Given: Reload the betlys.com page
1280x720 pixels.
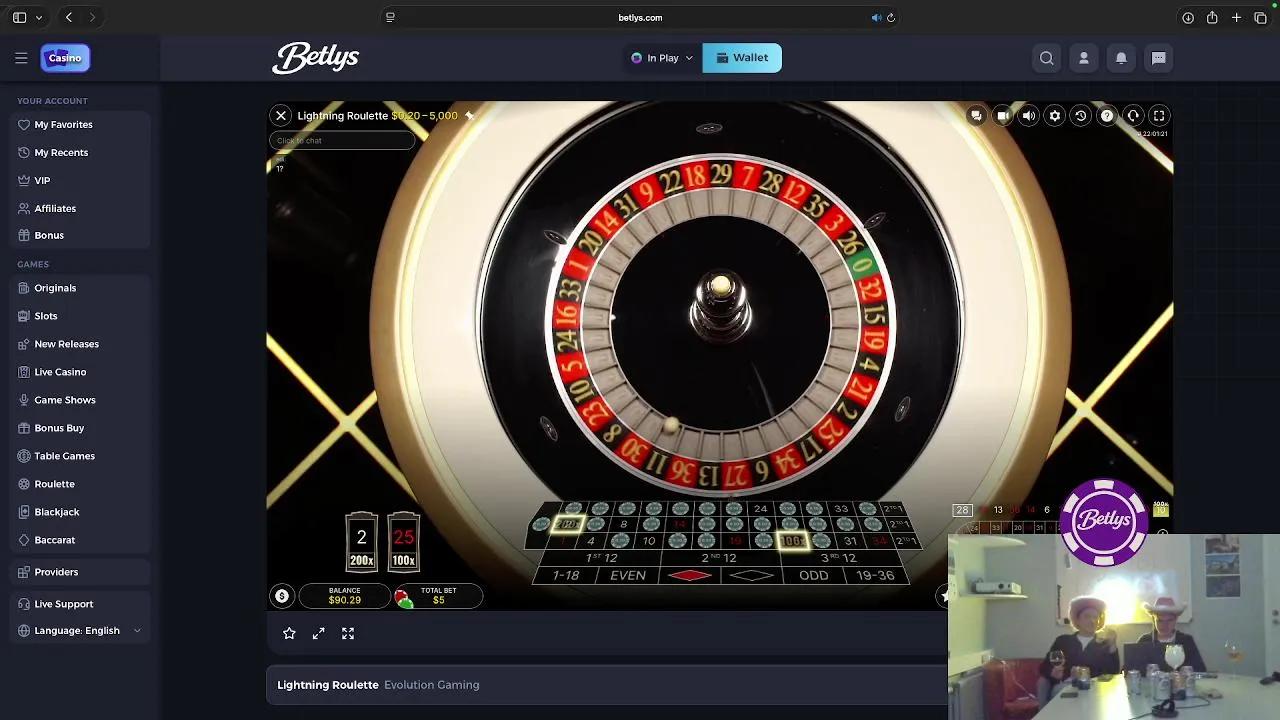Looking at the screenshot, I should (x=891, y=17).
